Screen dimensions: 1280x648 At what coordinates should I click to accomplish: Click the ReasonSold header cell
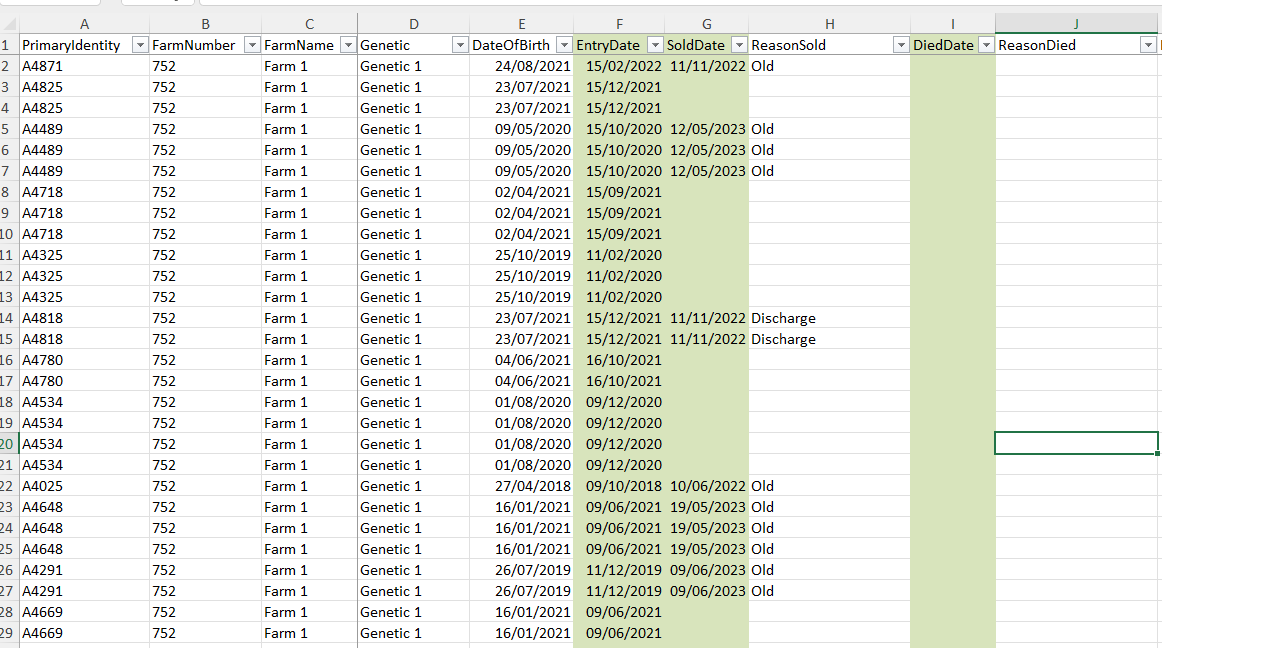[x=829, y=45]
